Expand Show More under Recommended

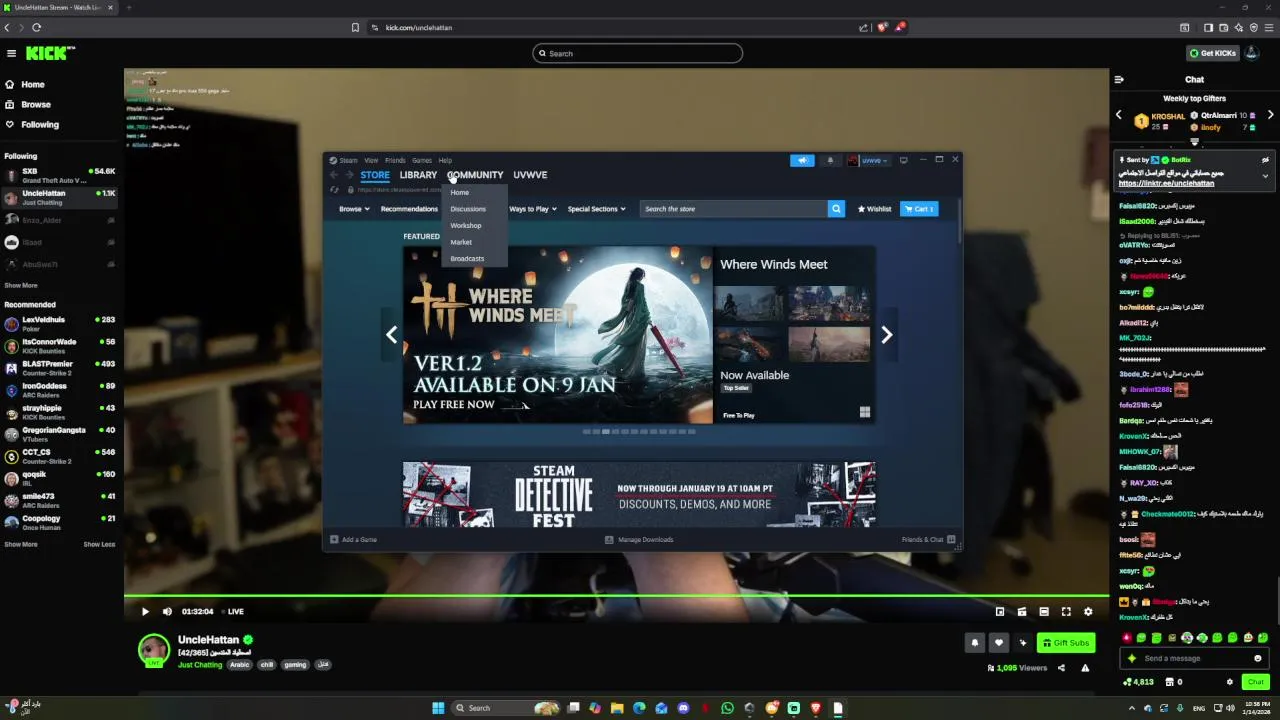point(21,544)
